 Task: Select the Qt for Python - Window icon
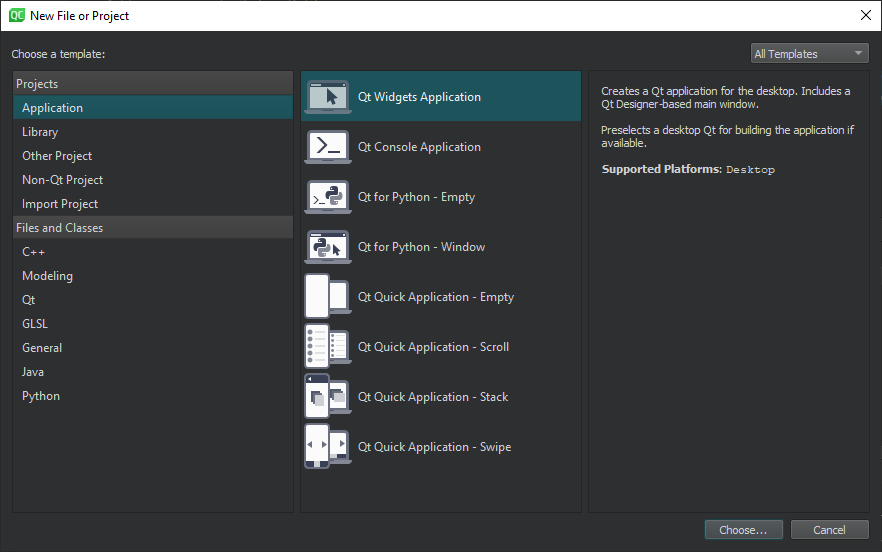coord(328,247)
